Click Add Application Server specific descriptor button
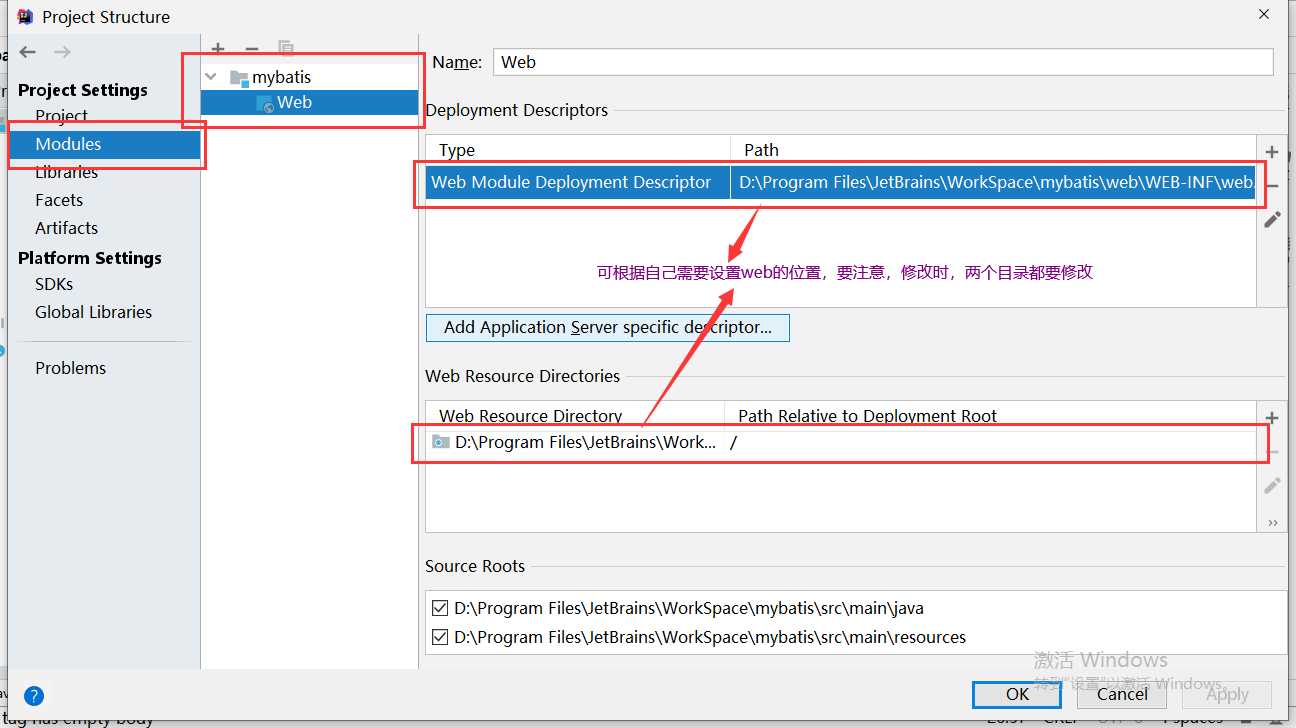This screenshot has height=728, width=1296. [608, 327]
